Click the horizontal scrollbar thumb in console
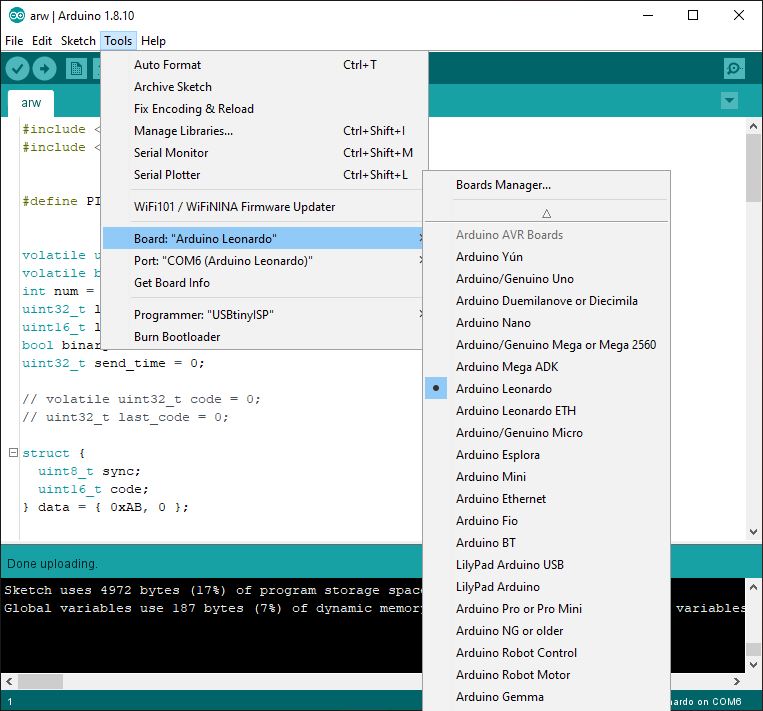Image resolution: width=763 pixels, height=711 pixels. point(40,681)
